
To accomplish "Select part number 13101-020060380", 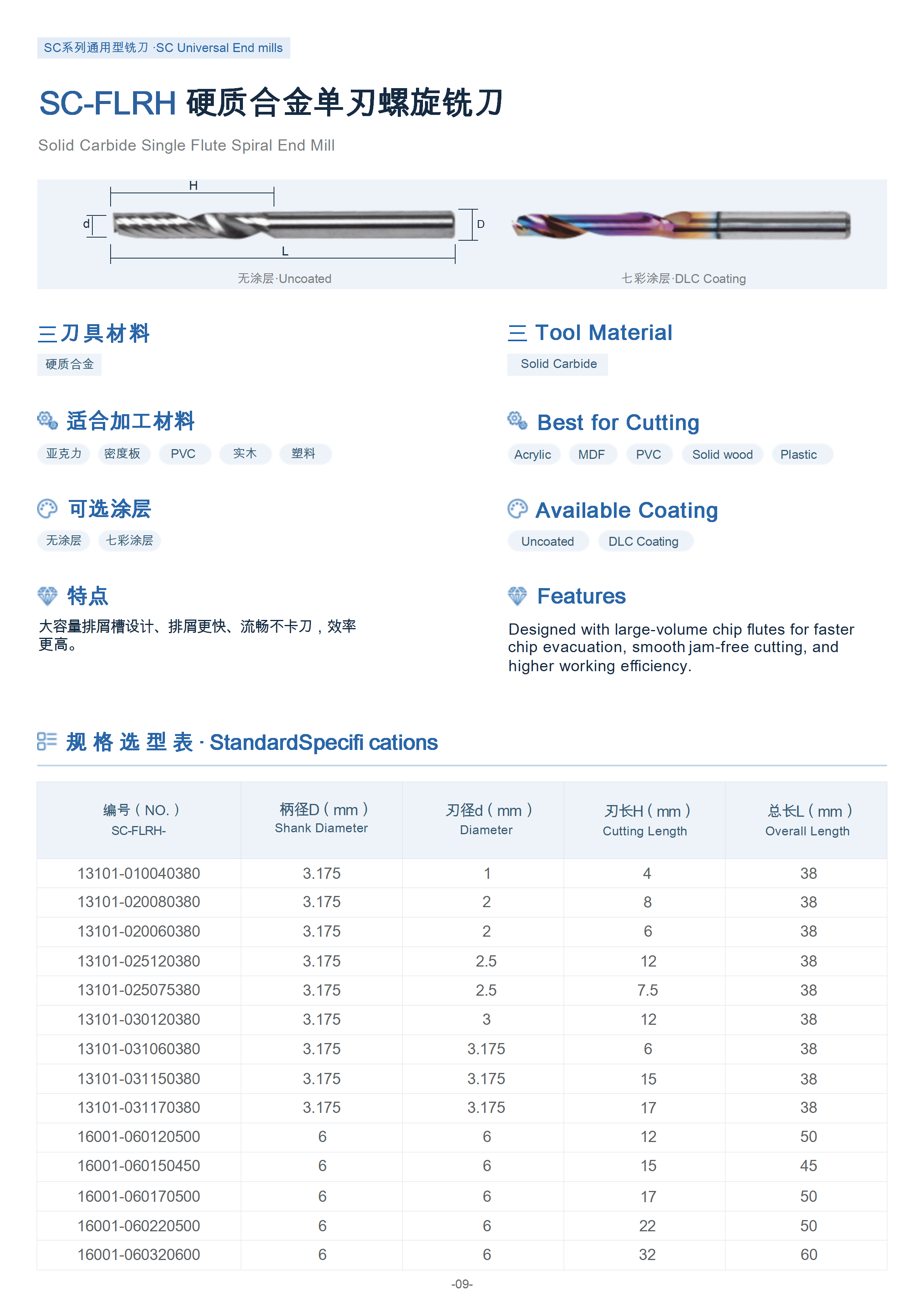I will click(x=139, y=931).
